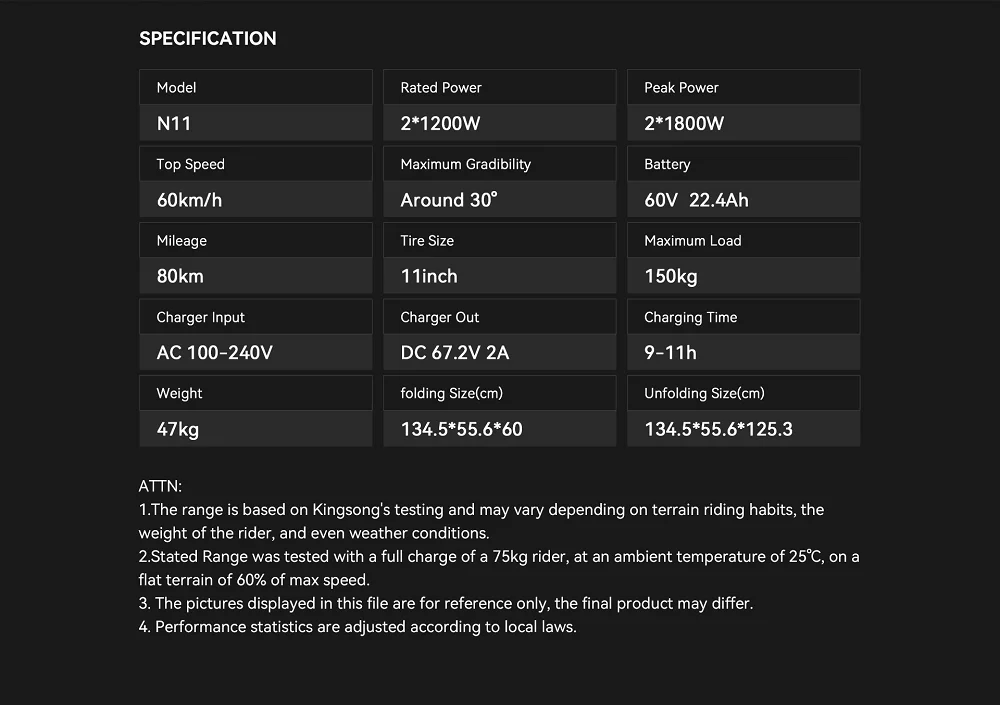
Task: Select the Charger Input value AC 100-240V
Action: 215,353
